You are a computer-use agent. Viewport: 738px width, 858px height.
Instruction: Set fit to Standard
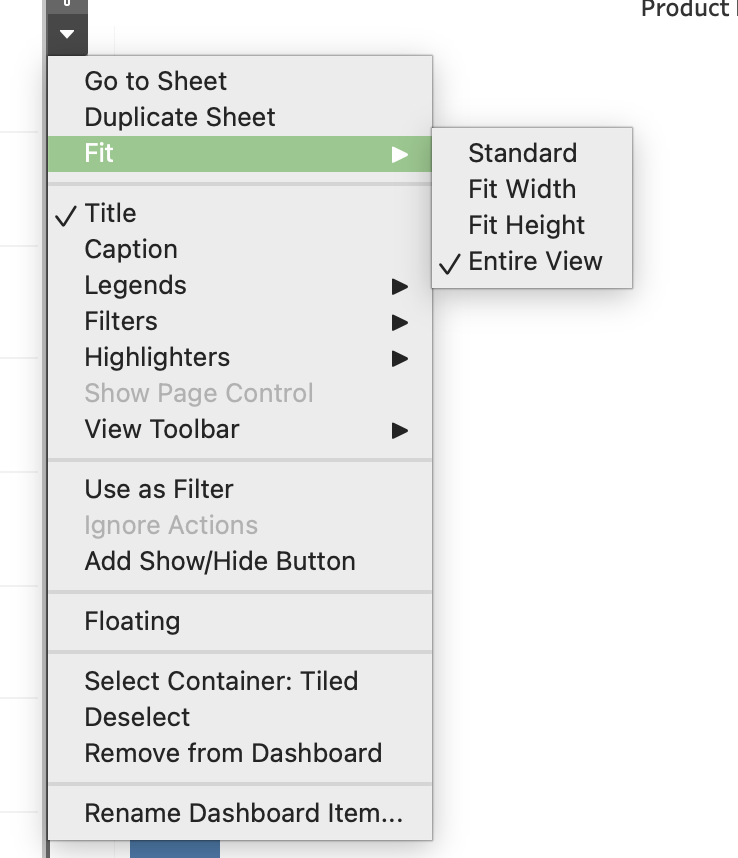(522, 153)
